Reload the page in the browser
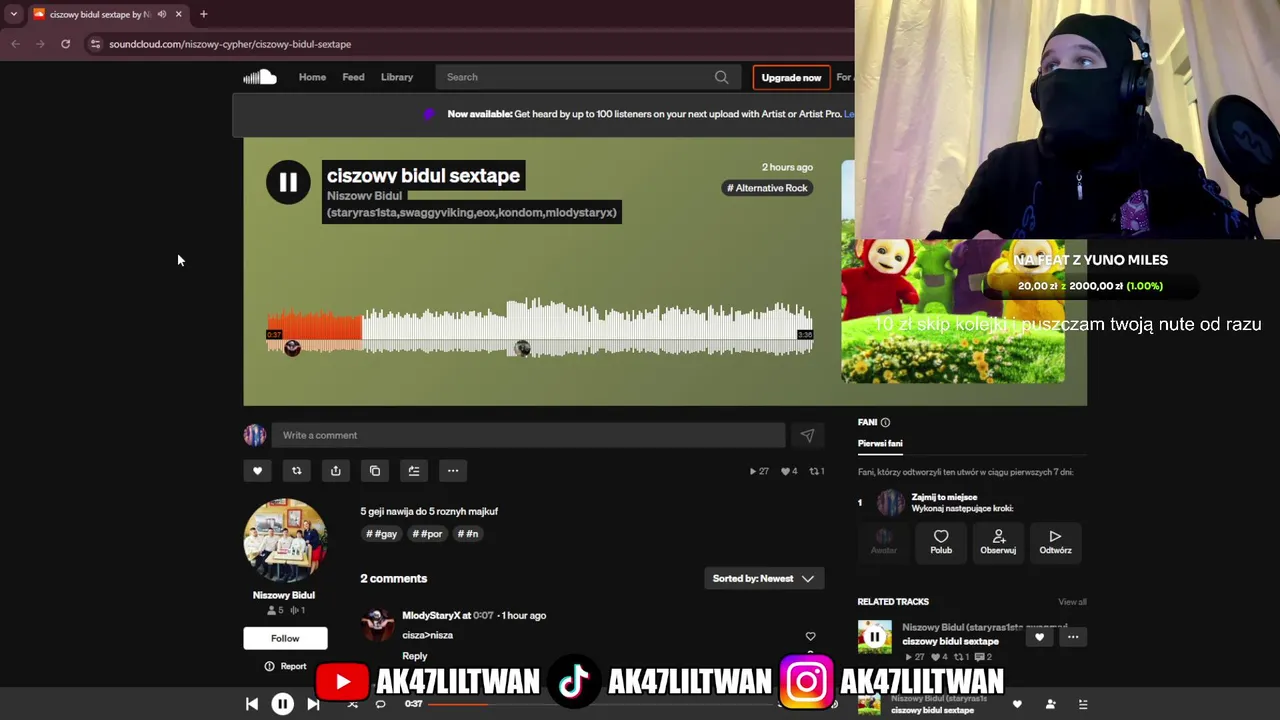 65,44
